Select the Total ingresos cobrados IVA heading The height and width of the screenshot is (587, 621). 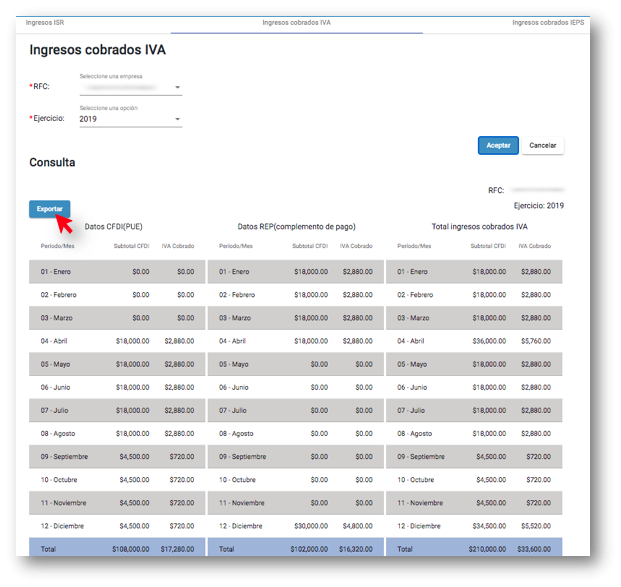(x=479, y=227)
